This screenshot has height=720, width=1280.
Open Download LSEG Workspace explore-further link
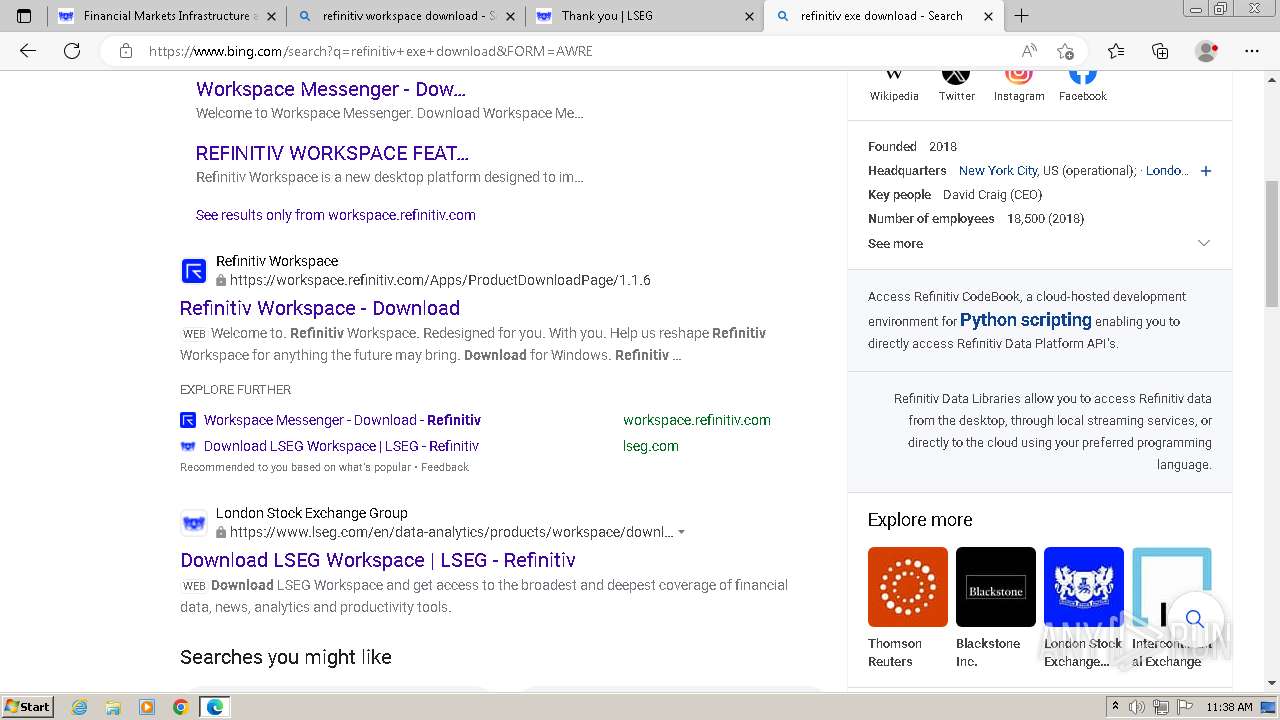(x=341, y=446)
